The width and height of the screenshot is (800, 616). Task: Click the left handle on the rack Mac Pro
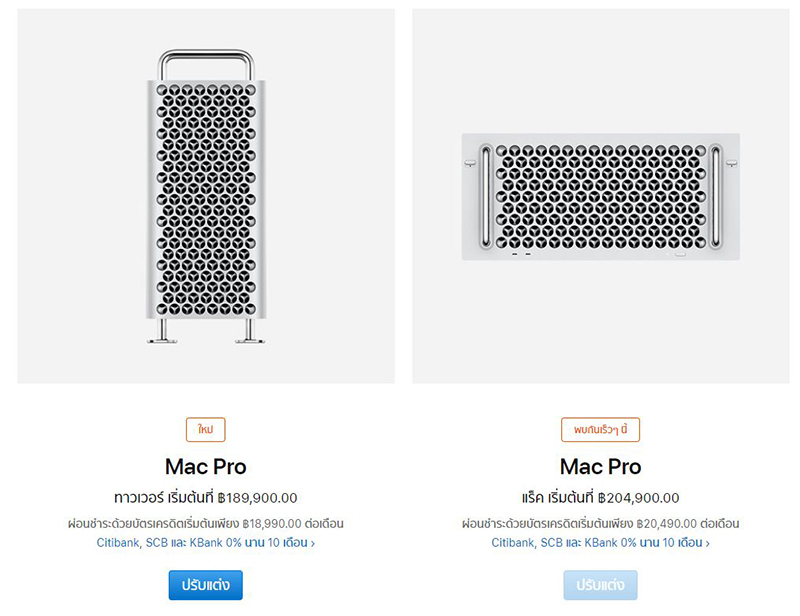[484, 197]
